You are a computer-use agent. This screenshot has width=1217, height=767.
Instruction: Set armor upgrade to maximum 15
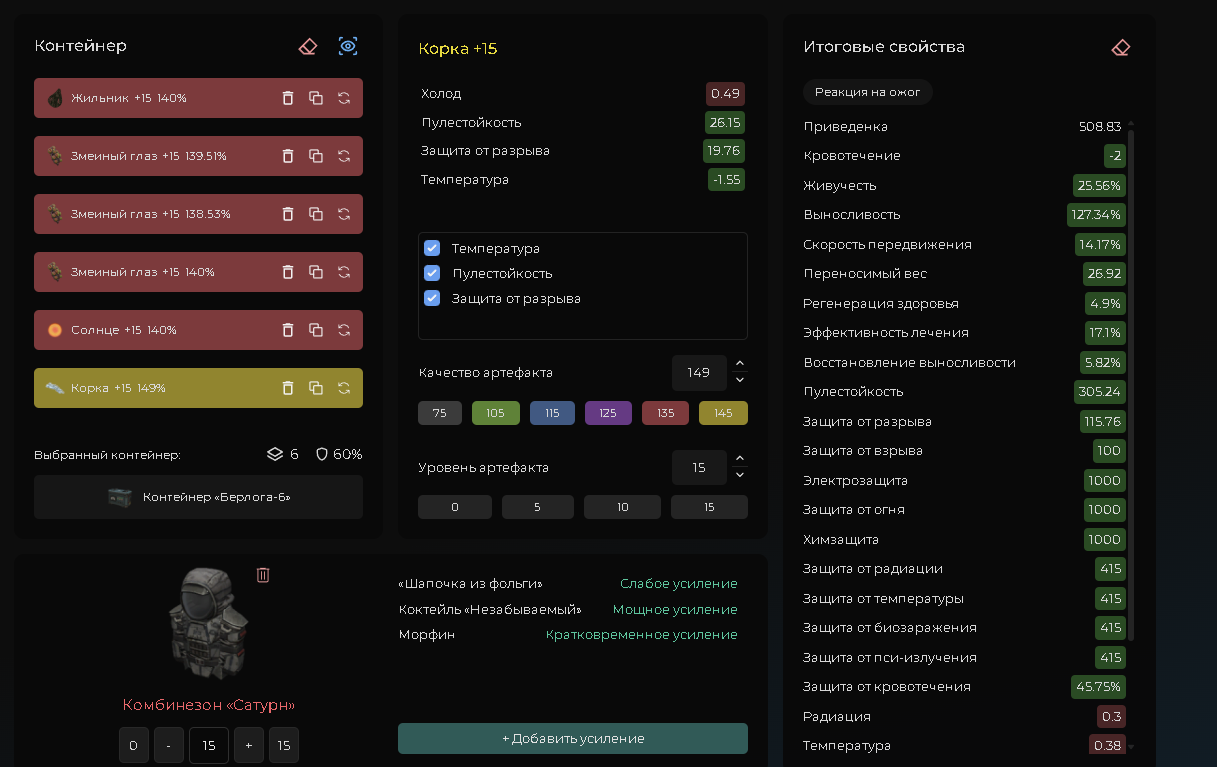pos(284,746)
